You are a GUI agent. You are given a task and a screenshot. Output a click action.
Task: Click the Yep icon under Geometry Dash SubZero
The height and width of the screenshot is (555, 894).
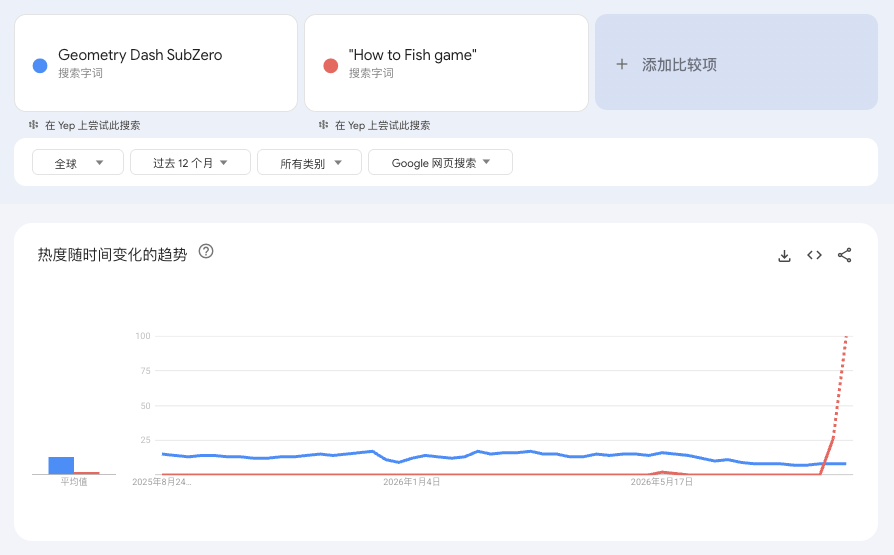34,124
